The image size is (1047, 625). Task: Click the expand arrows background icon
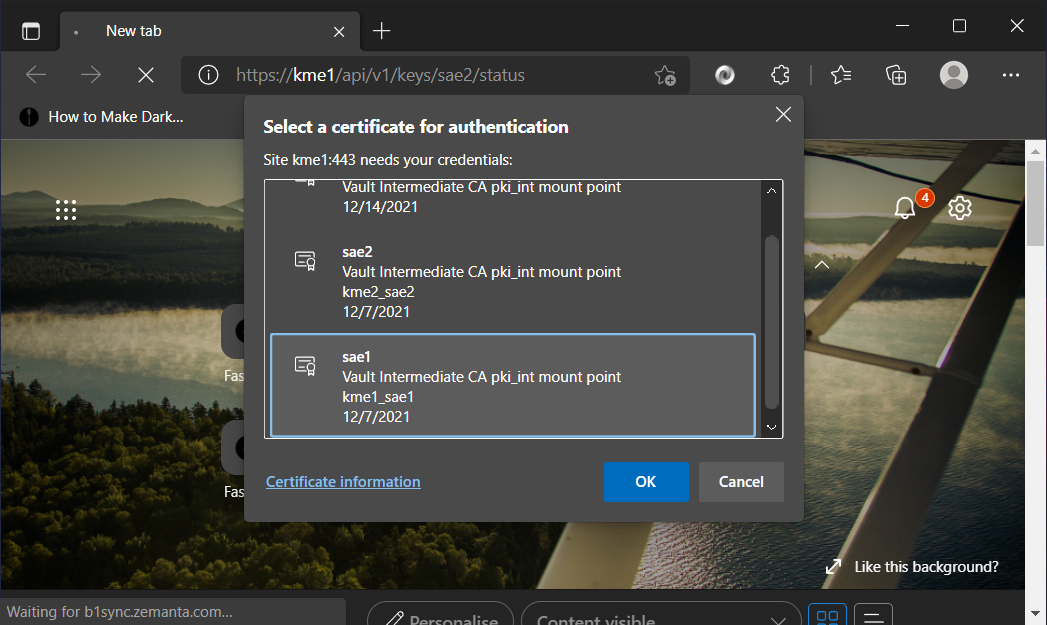tap(833, 567)
